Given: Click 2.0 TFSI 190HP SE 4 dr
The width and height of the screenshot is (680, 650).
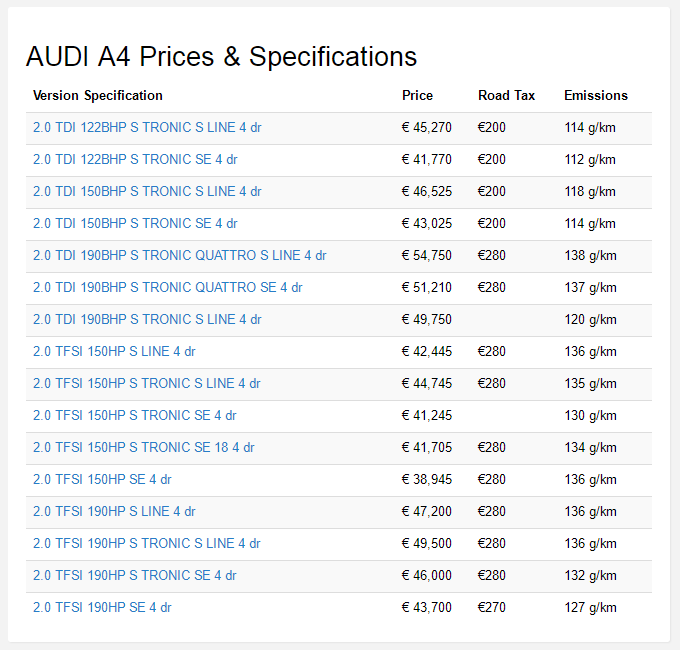Looking at the screenshot, I should click(102, 608).
